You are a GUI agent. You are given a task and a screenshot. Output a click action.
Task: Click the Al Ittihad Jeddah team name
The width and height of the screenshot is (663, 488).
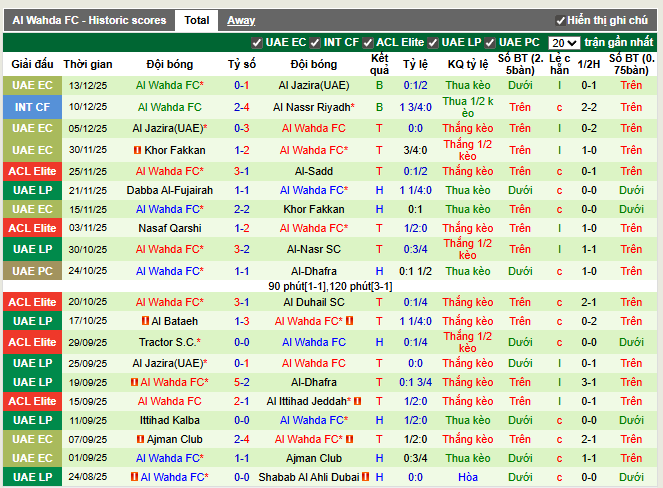309,401
